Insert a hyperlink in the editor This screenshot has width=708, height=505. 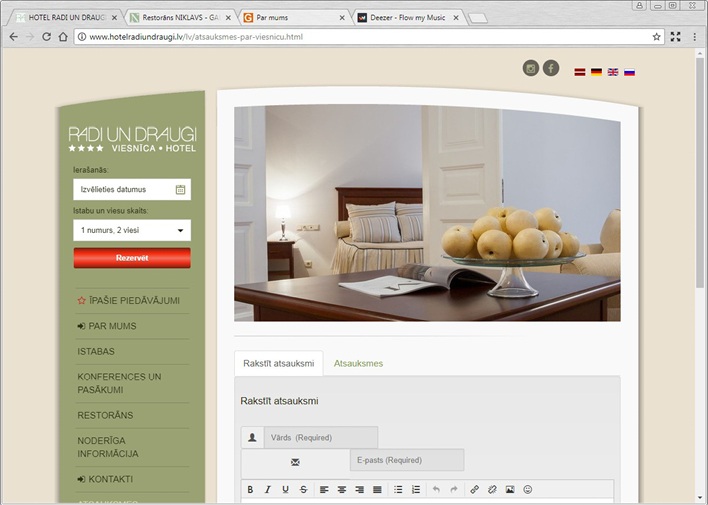pyautogui.click(x=475, y=489)
